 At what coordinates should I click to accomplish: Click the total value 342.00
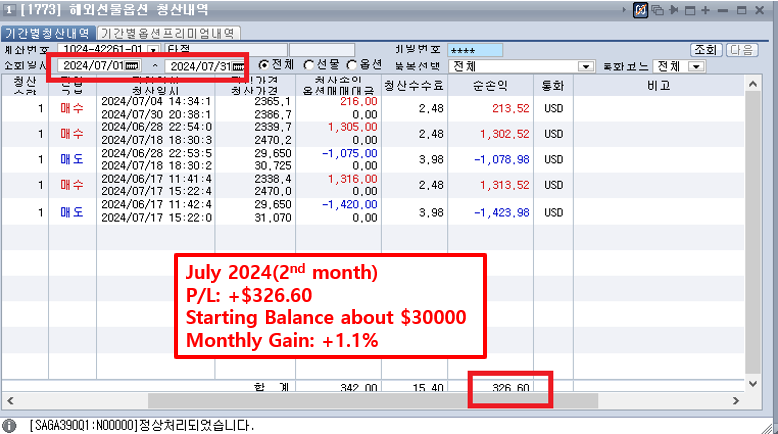tap(359, 387)
